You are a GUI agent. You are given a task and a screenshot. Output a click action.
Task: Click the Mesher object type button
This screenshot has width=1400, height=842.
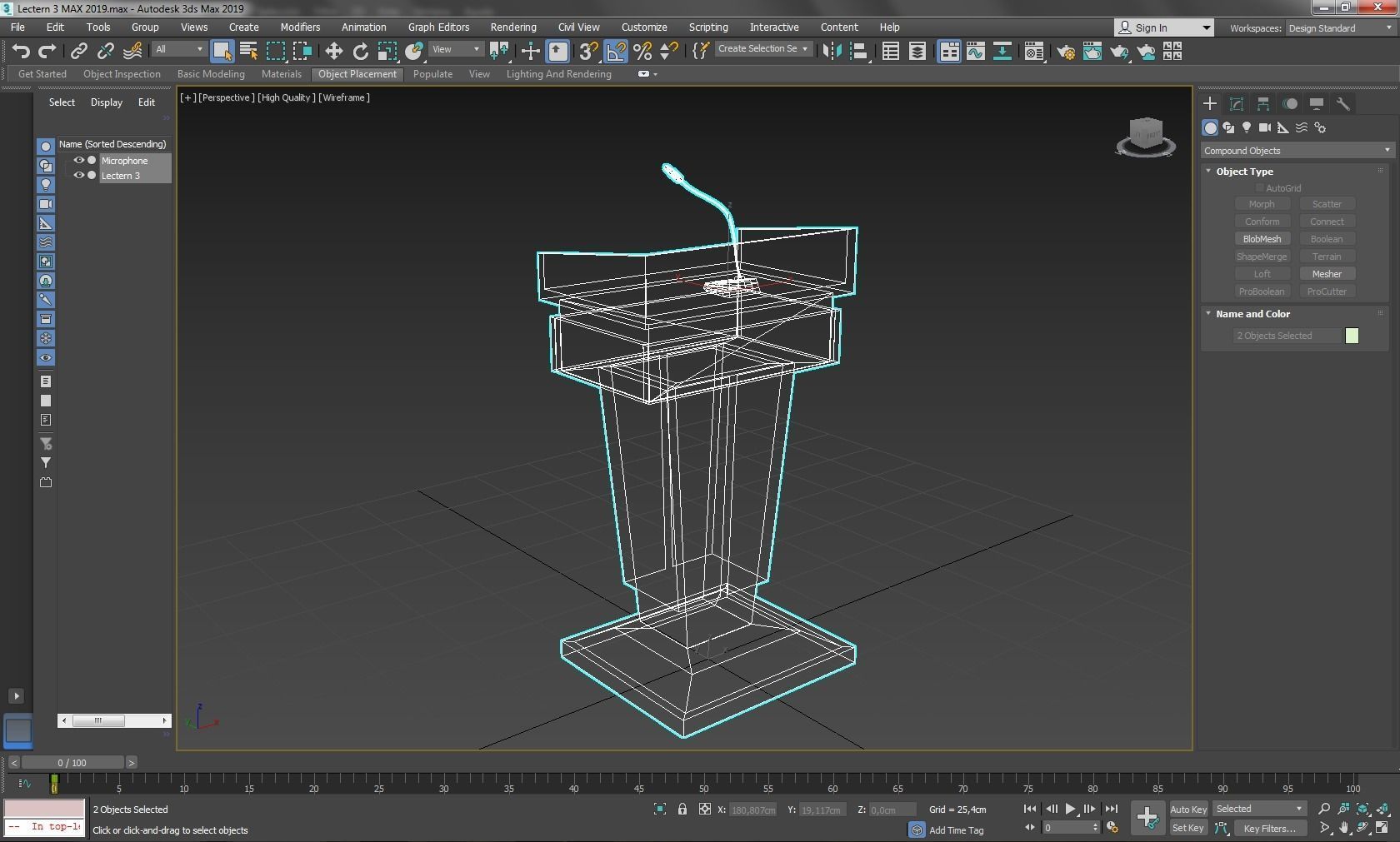[x=1327, y=274]
